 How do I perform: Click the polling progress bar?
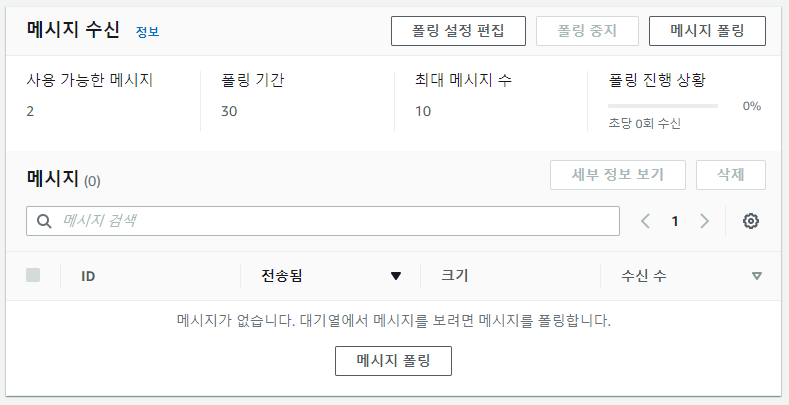click(662, 105)
